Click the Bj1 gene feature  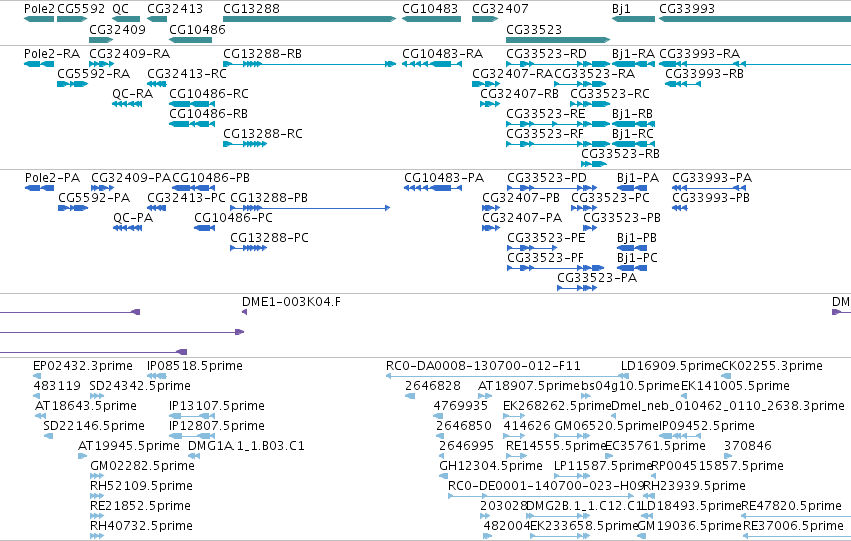633,19
